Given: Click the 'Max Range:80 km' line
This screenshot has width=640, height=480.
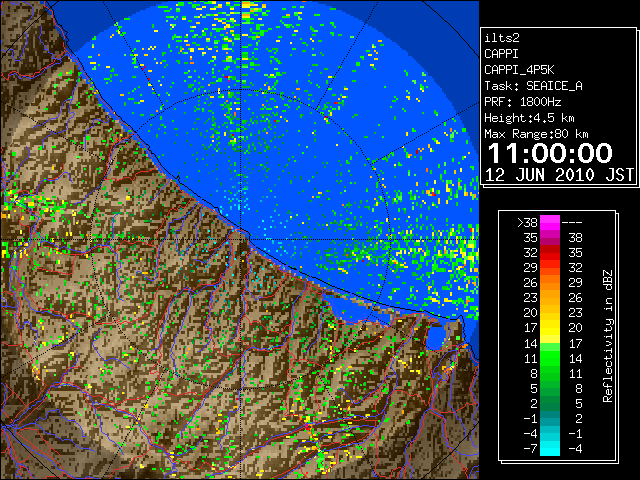Looking at the screenshot, I should pyautogui.click(x=536, y=134).
